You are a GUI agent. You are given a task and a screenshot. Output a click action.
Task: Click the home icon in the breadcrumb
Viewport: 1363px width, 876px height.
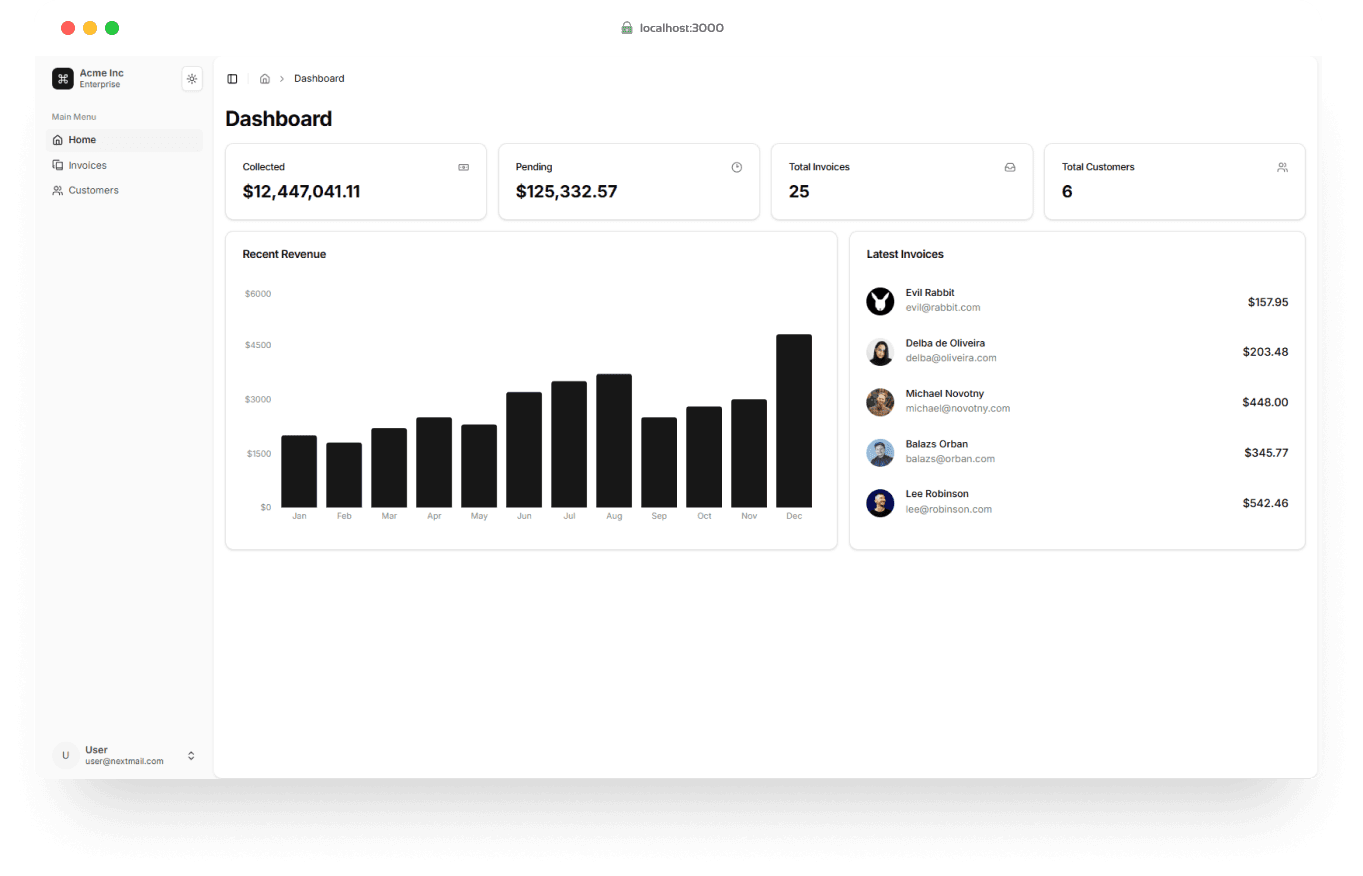click(x=264, y=78)
